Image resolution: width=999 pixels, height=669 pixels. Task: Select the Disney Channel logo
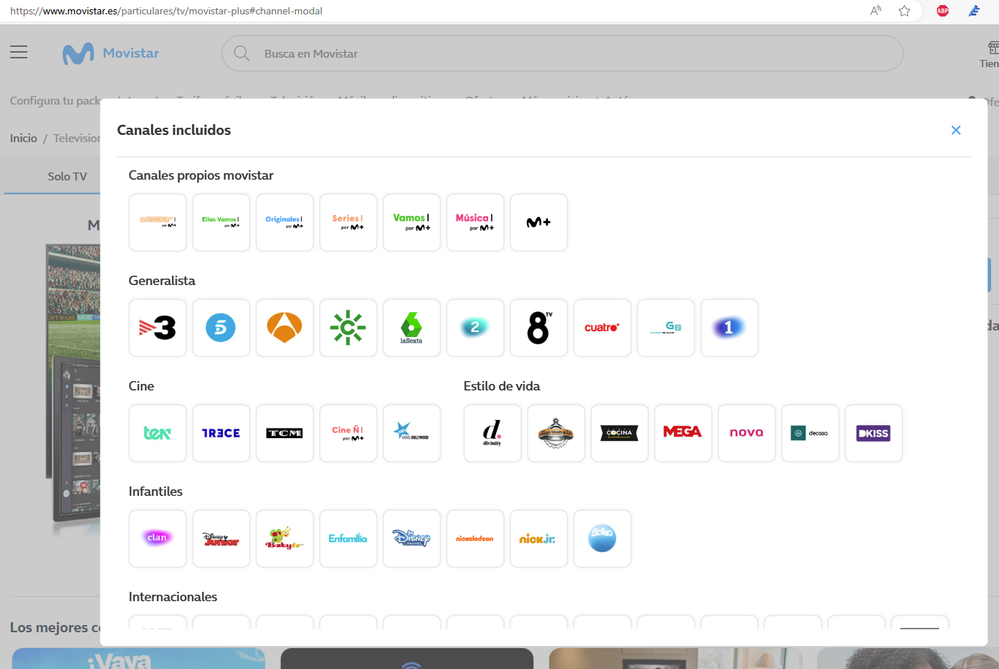[x=411, y=538]
